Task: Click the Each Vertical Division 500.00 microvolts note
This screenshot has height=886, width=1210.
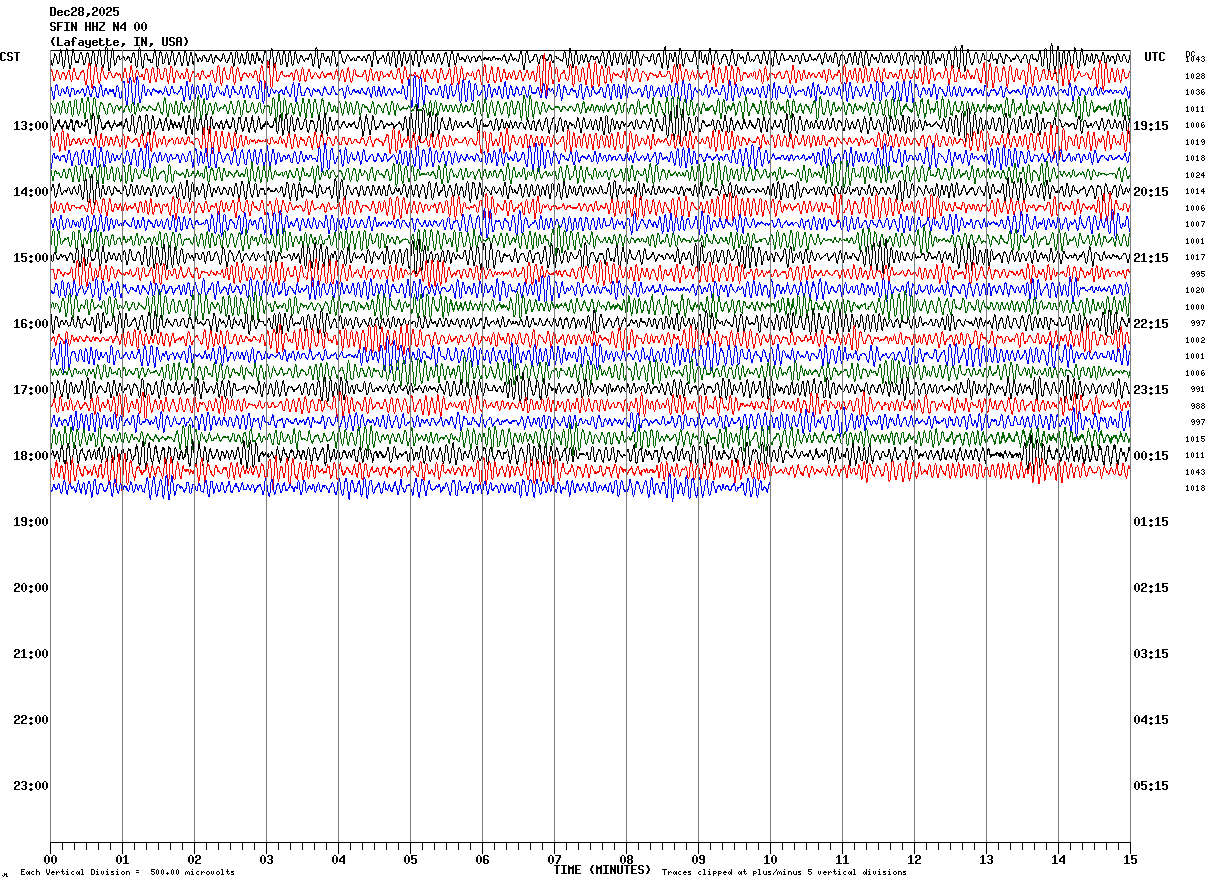Action: pyautogui.click(x=127, y=873)
